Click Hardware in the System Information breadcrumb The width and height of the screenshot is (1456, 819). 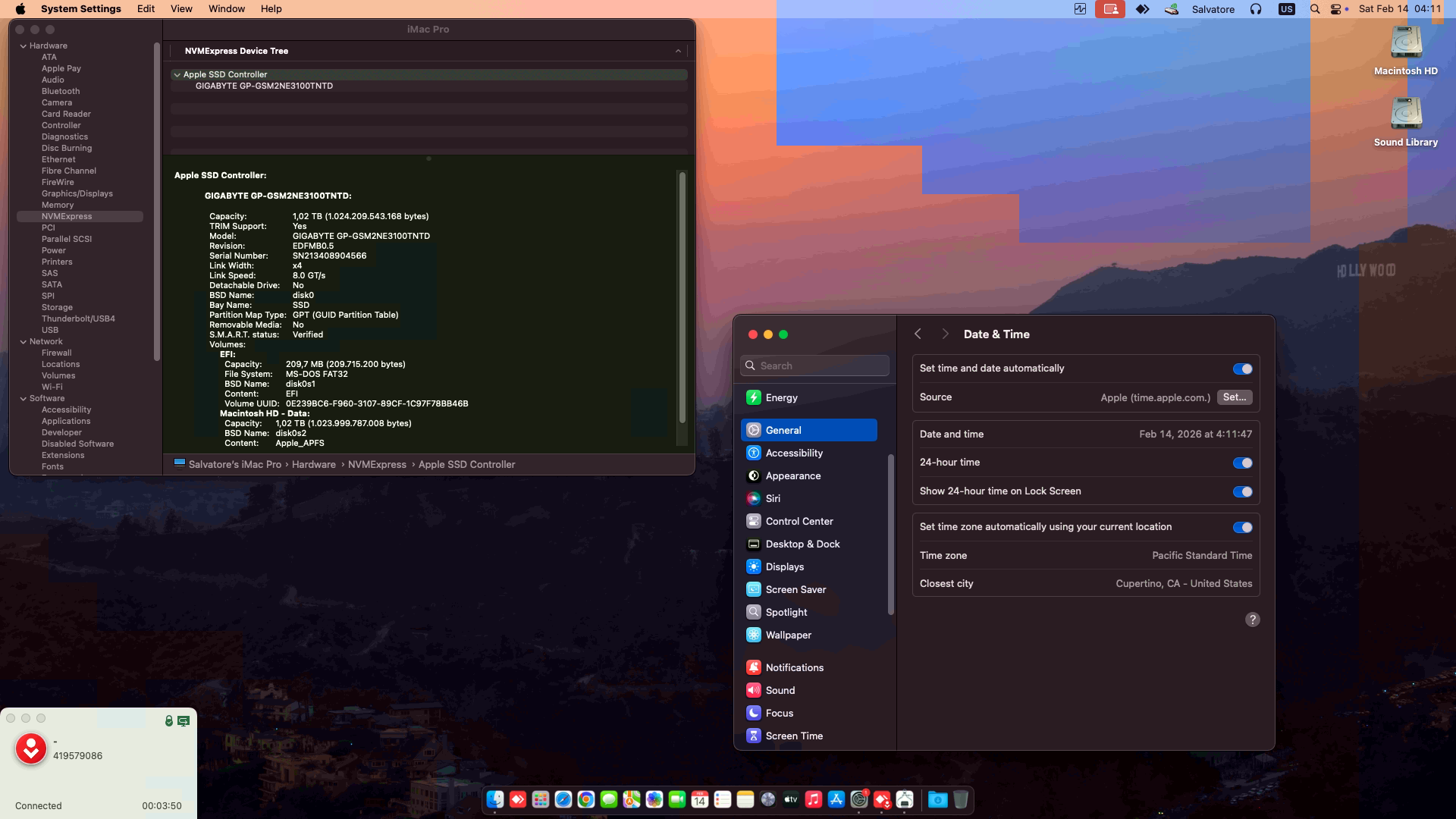pyautogui.click(x=314, y=464)
